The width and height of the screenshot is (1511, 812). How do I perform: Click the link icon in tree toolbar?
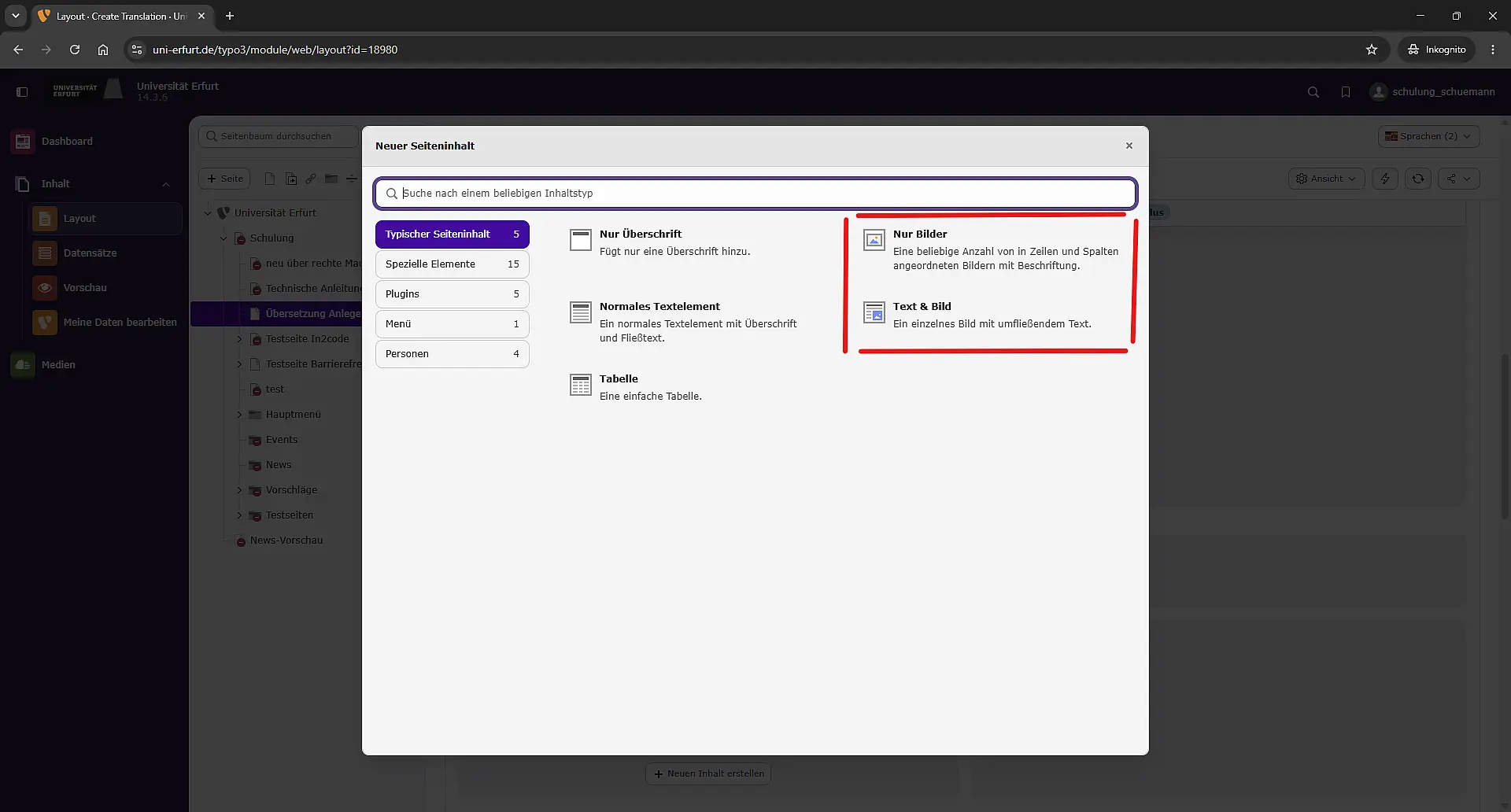[311, 179]
